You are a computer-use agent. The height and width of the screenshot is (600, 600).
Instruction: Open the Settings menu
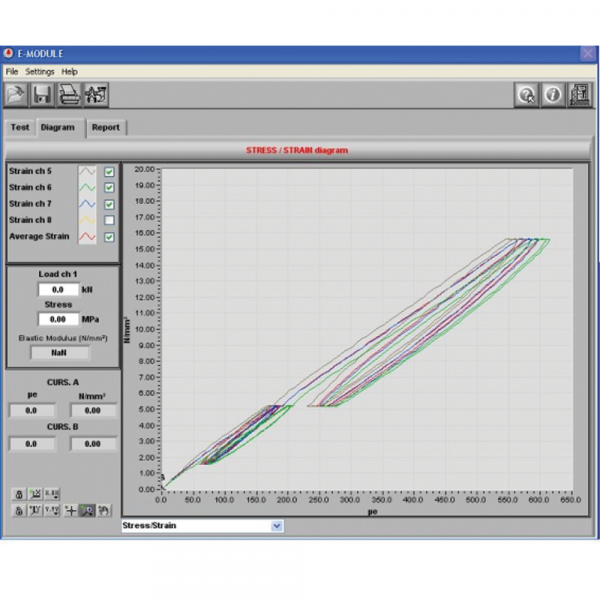[x=40, y=72]
